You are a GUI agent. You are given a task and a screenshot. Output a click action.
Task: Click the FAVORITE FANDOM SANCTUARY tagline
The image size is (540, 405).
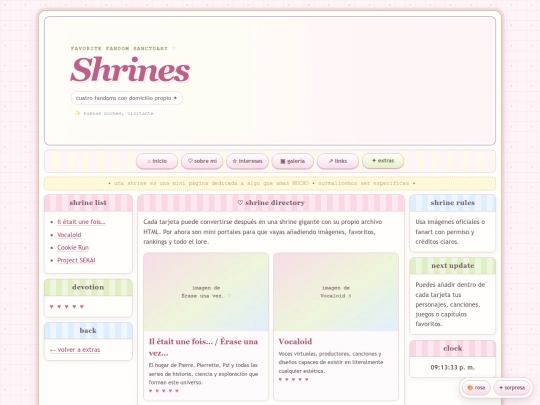pyautogui.click(x=123, y=49)
